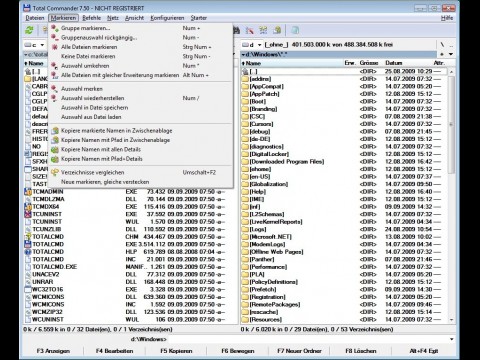The height and width of the screenshot is (360, 480).
Task: Select the [Boot] folder icon
Action: click(245, 101)
